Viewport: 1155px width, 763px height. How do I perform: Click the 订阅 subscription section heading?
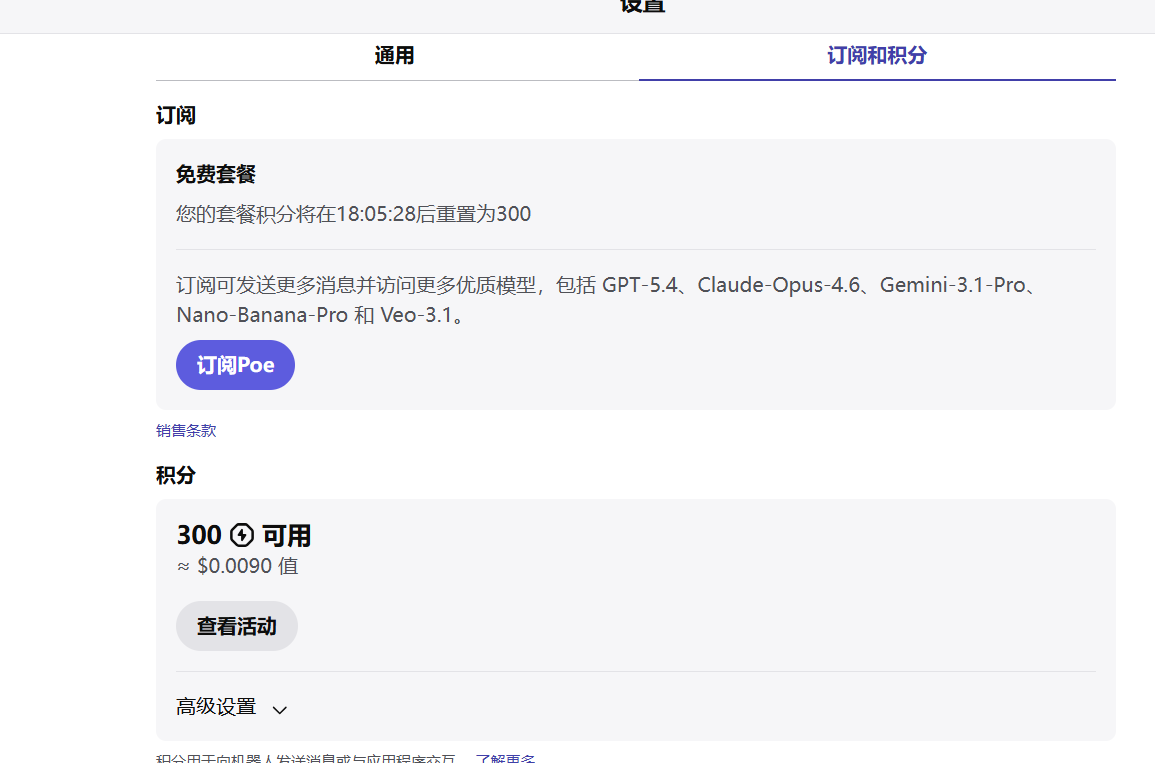click(176, 115)
